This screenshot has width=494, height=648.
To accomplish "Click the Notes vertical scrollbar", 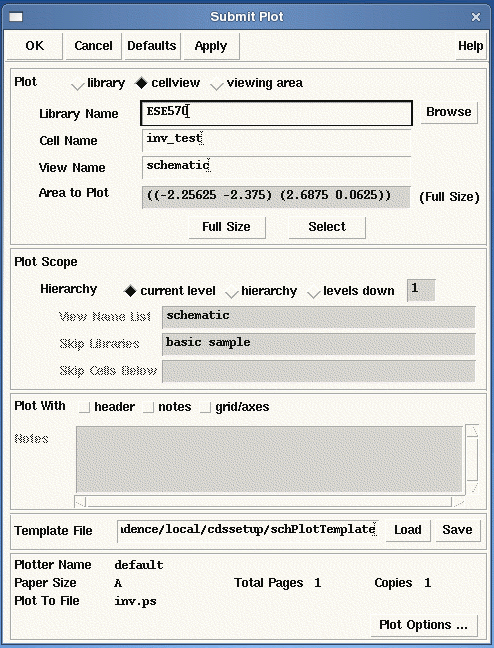I will tap(472, 459).
